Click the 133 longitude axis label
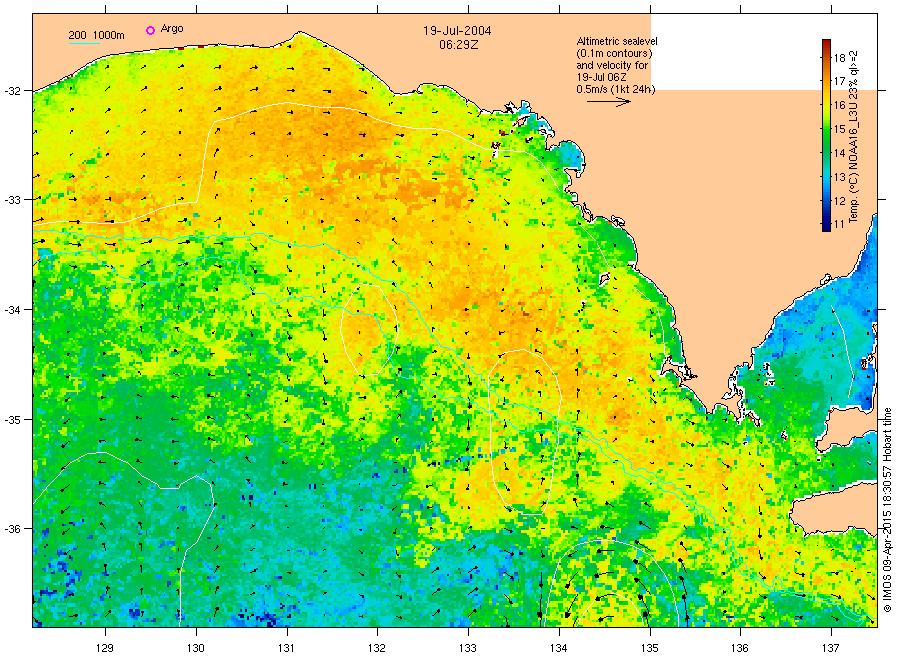 point(468,648)
